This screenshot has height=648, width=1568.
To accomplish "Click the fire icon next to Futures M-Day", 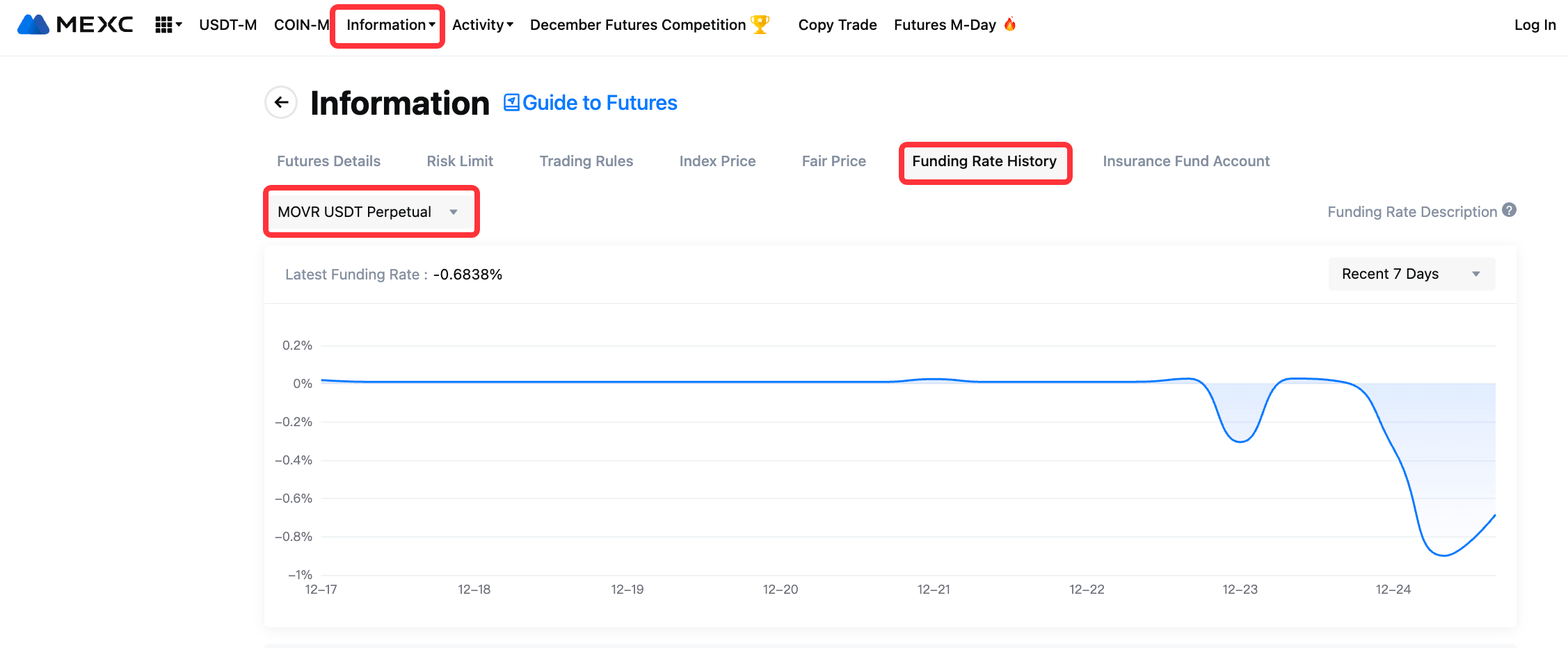I will point(1010,24).
